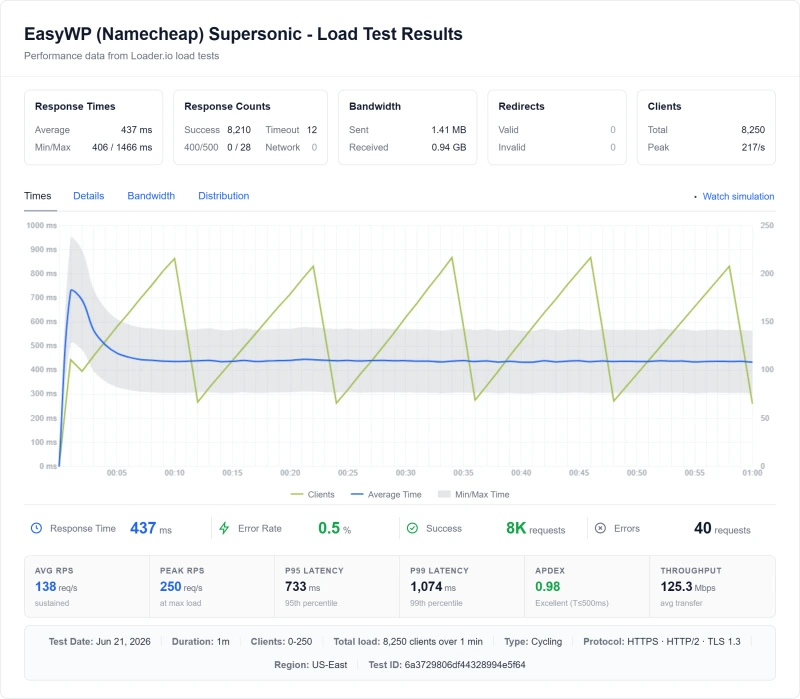Click the 1000 ms y-axis label
This screenshot has width=800, height=699.
tap(42, 226)
